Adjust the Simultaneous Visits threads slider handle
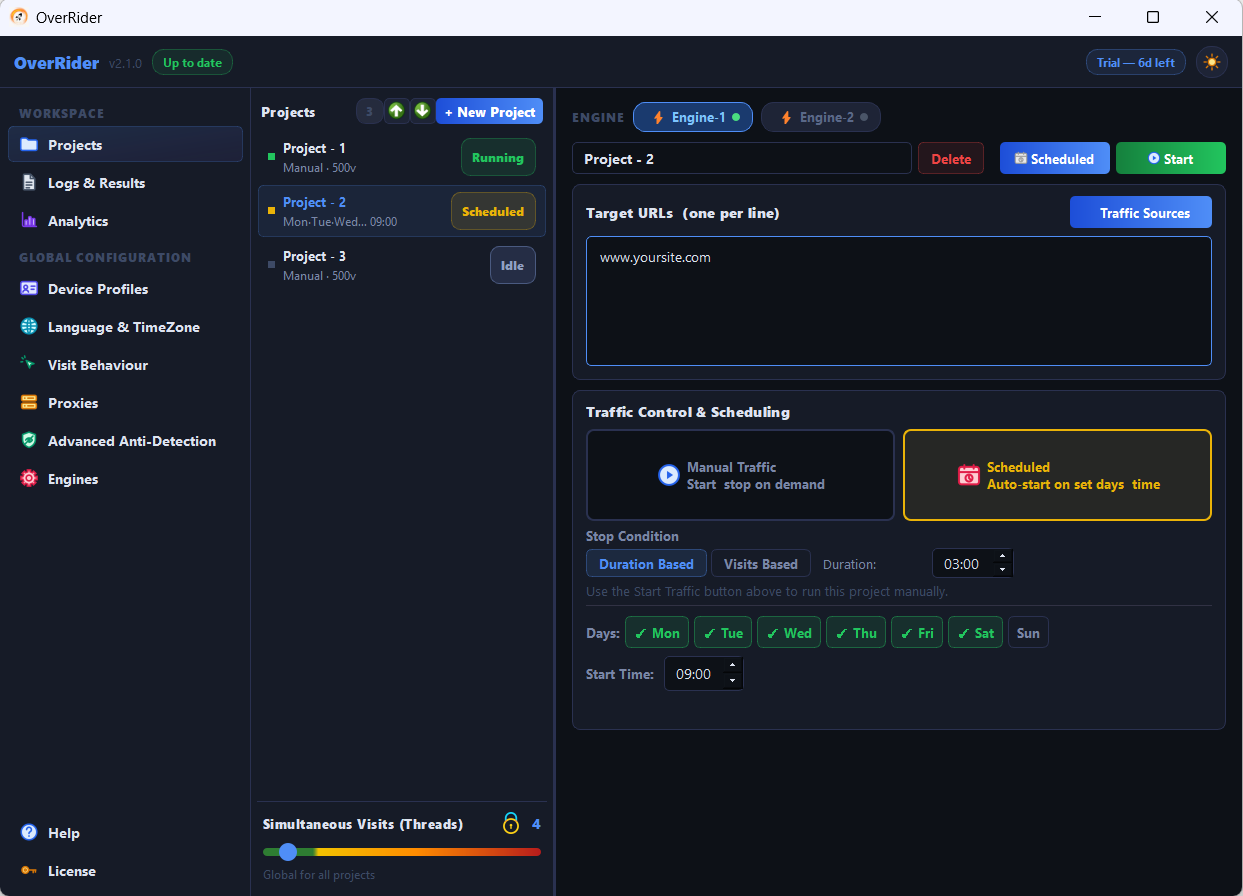This screenshot has height=896, width=1243. coord(288,852)
